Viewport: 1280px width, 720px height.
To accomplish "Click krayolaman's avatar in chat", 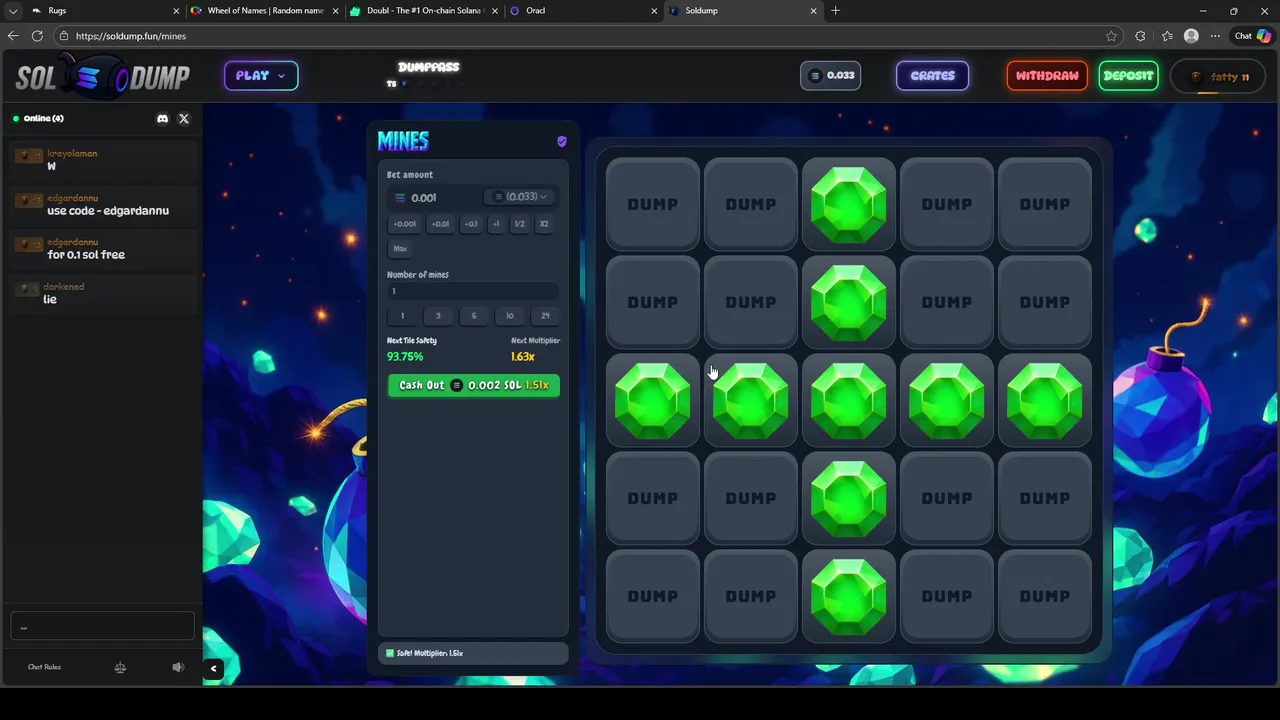I will click(x=30, y=156).
